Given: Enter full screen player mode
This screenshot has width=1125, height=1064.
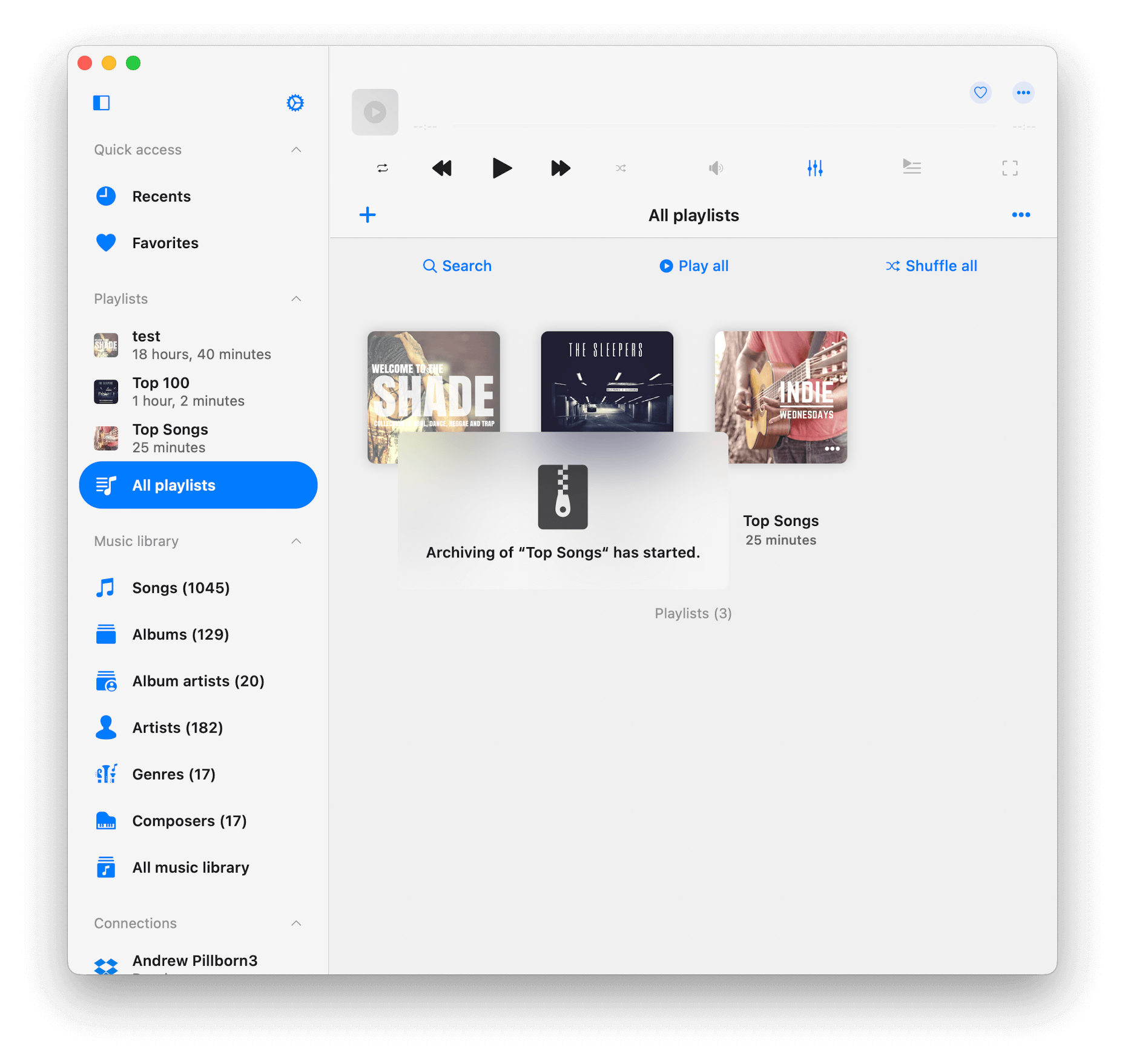Looking at the screenshot, I should [x=1009, y=168].
